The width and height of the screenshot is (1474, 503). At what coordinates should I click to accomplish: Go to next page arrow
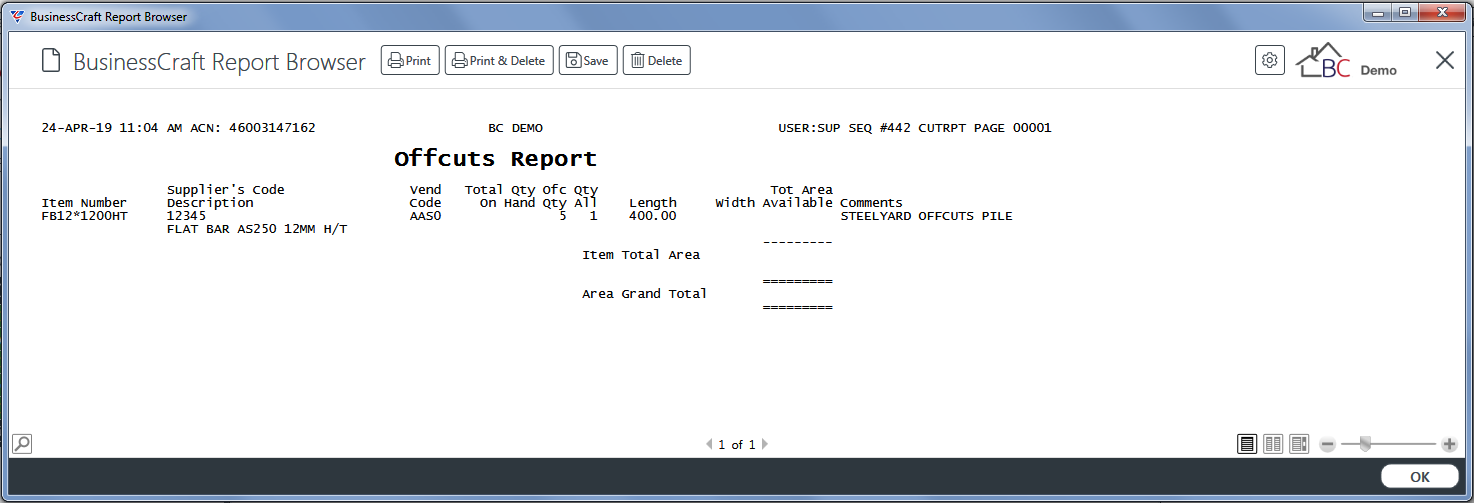click(x=765, y=444)
